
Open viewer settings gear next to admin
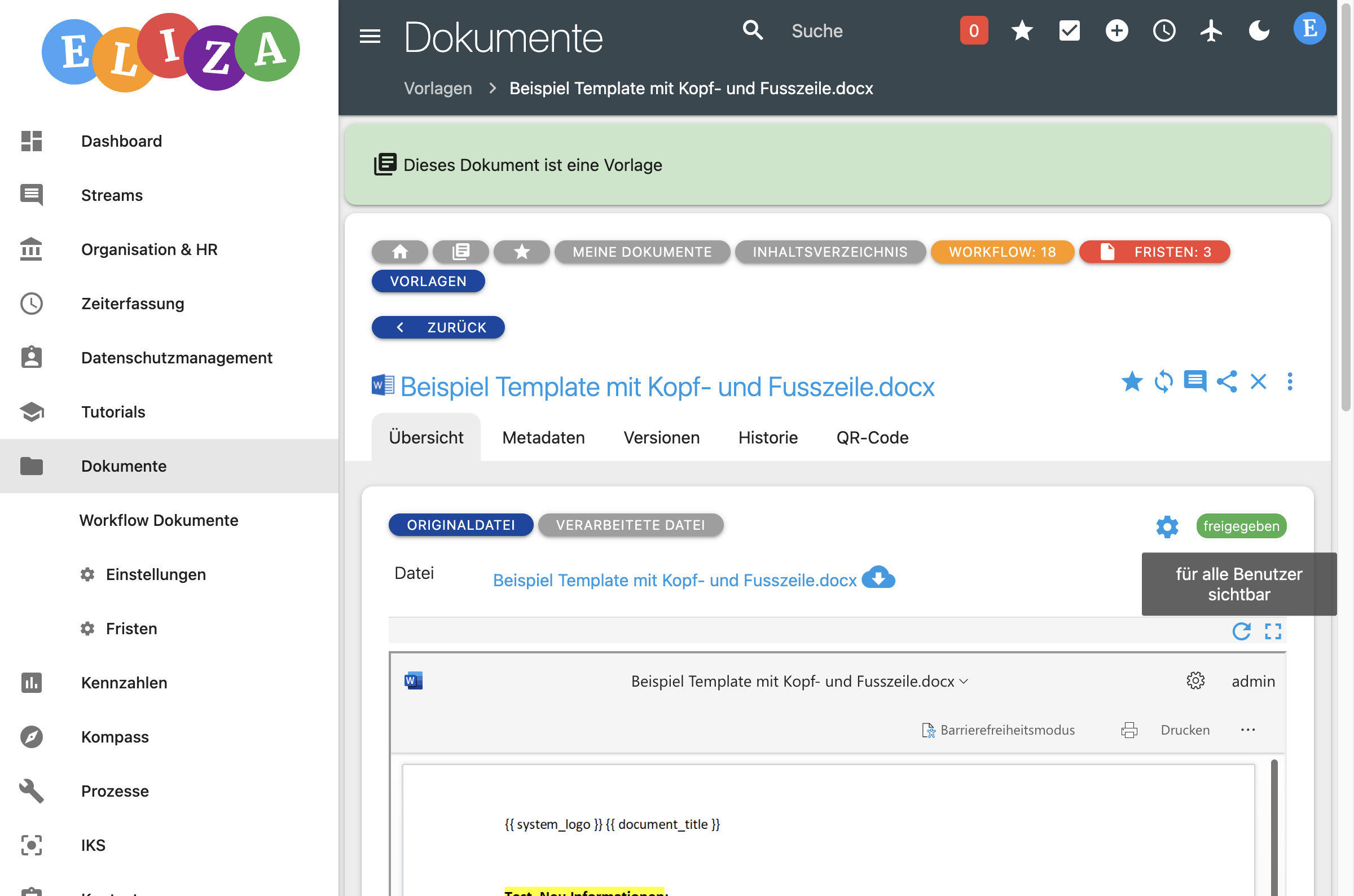1195,681
